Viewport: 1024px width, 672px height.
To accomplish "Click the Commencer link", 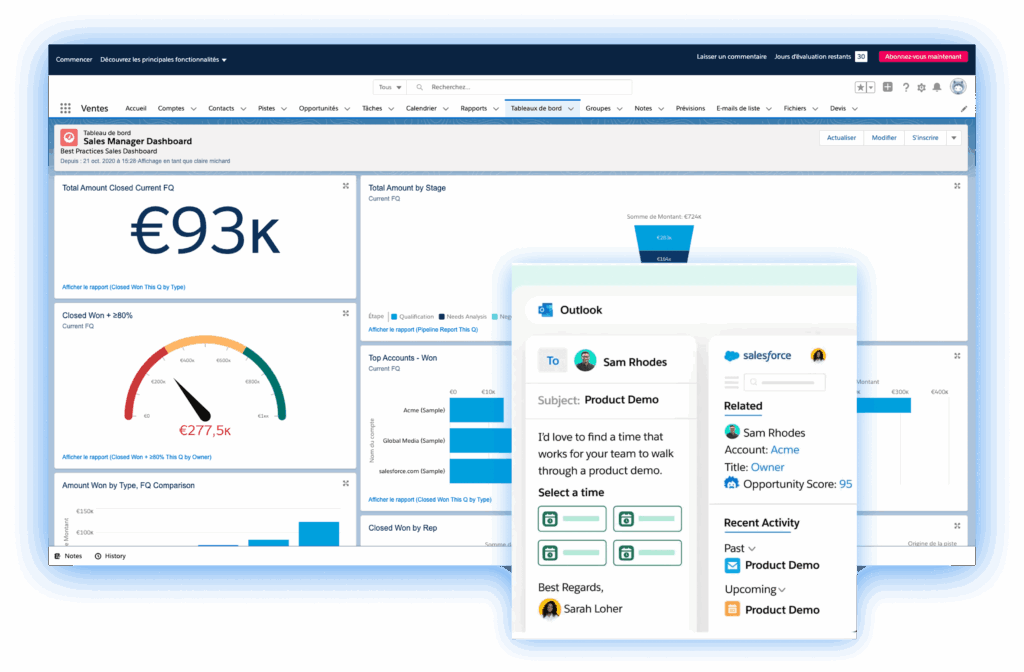I will click(x=74, y=59).
